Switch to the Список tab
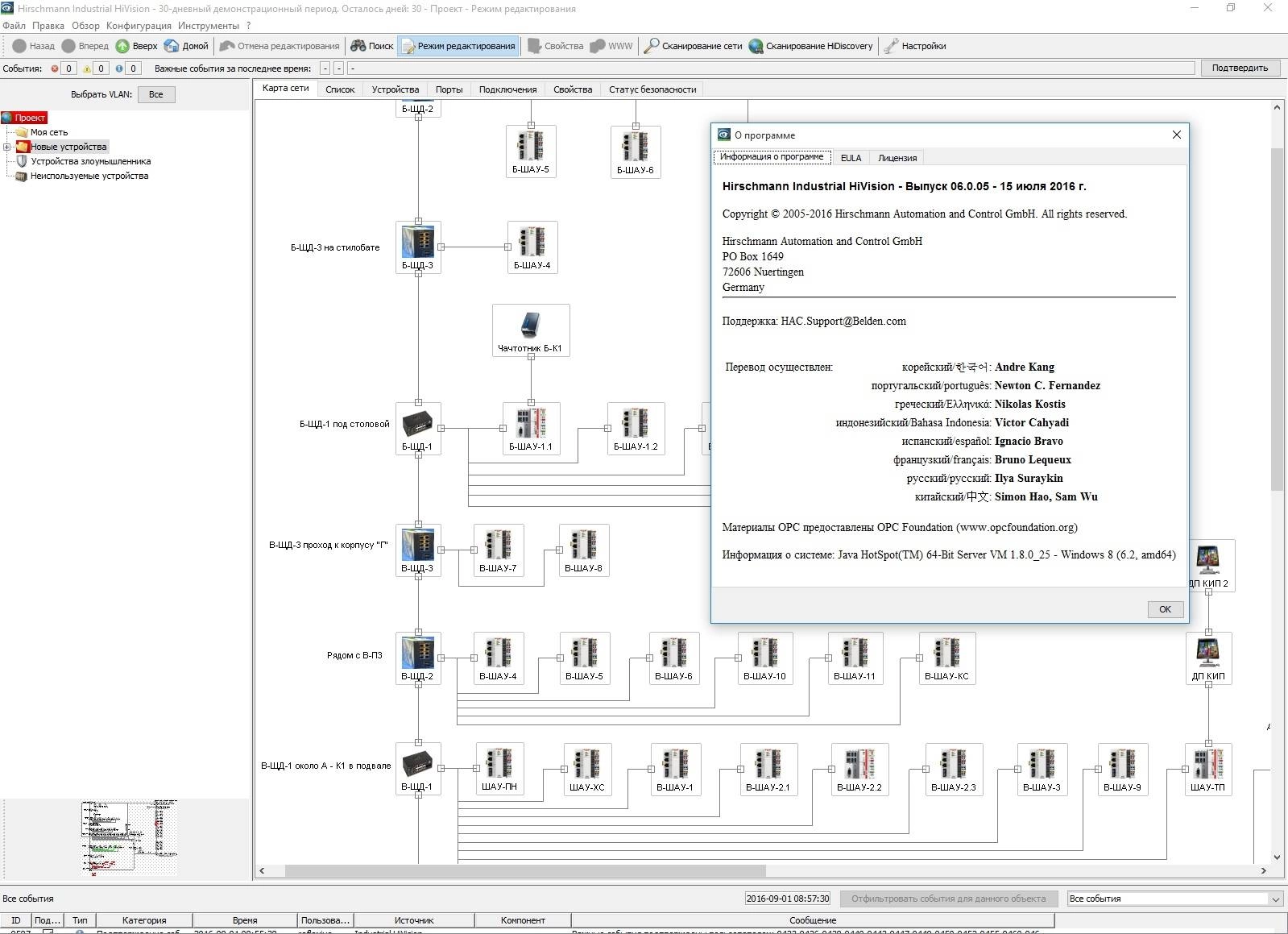This screenshot has width=1288, height=934. tap(340, 89)
